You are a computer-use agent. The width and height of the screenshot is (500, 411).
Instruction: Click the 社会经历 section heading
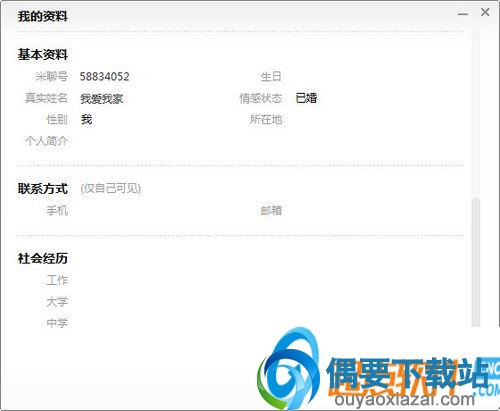coord(43,258)
